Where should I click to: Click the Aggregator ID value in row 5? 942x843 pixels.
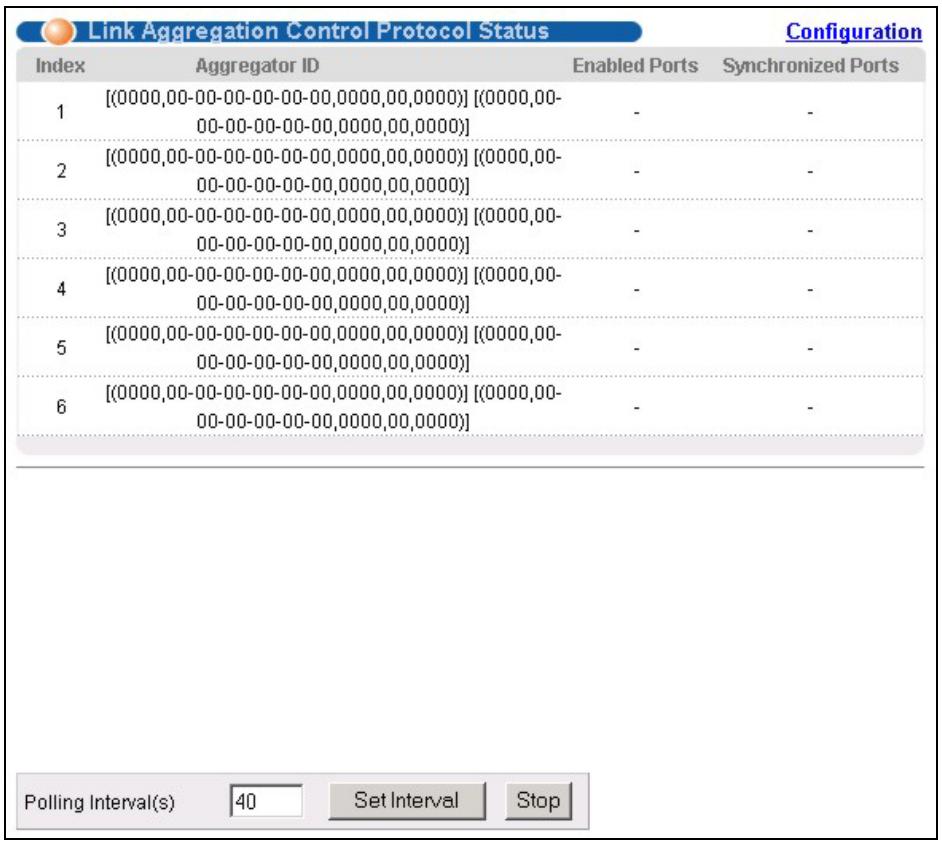[x=333, y=347]
